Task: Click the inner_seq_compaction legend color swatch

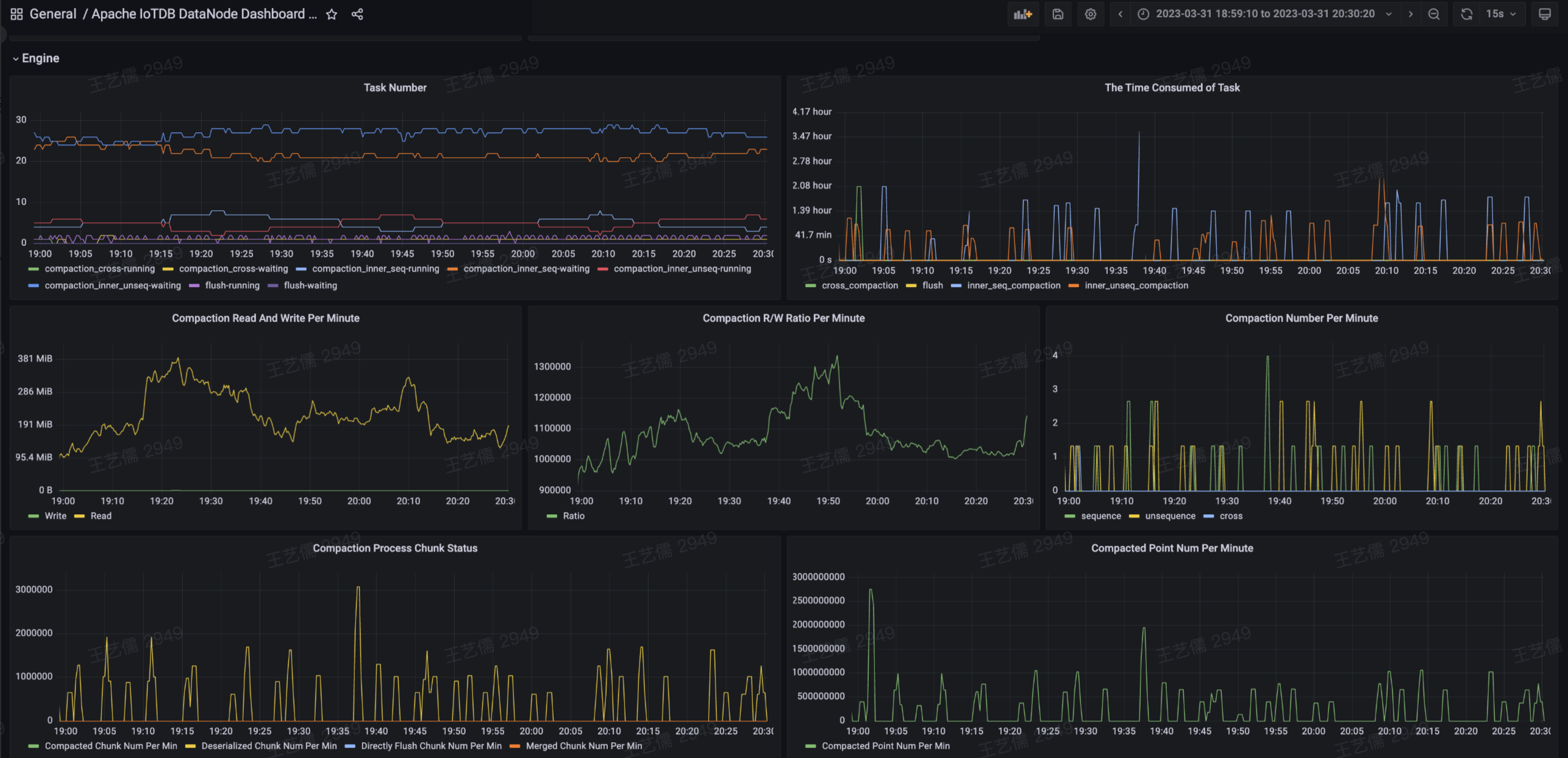Action: [956, 286]
